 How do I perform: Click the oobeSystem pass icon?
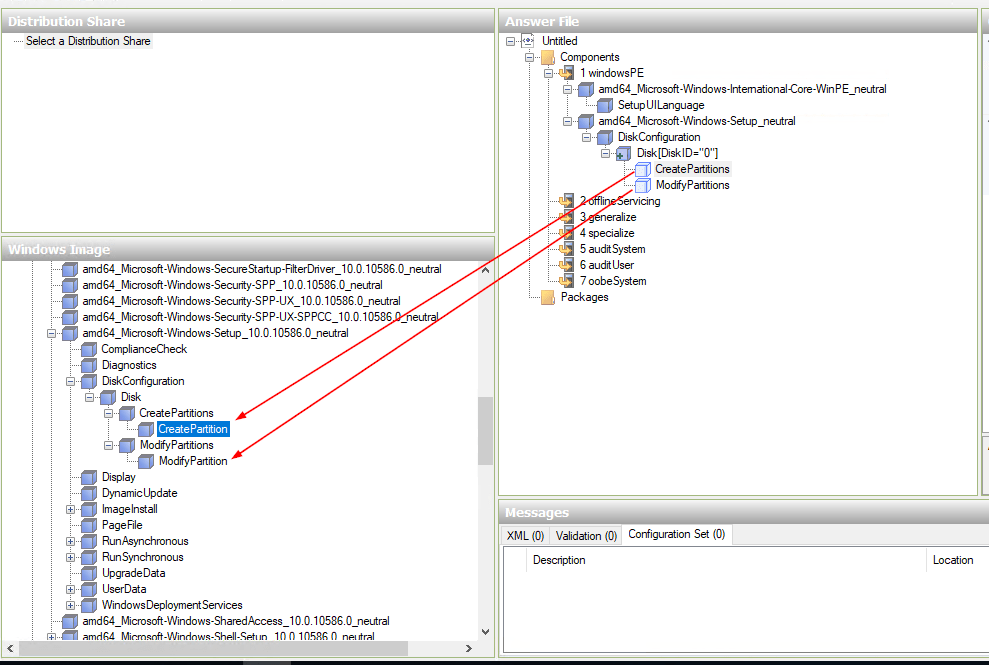click(x=567, y=281)
